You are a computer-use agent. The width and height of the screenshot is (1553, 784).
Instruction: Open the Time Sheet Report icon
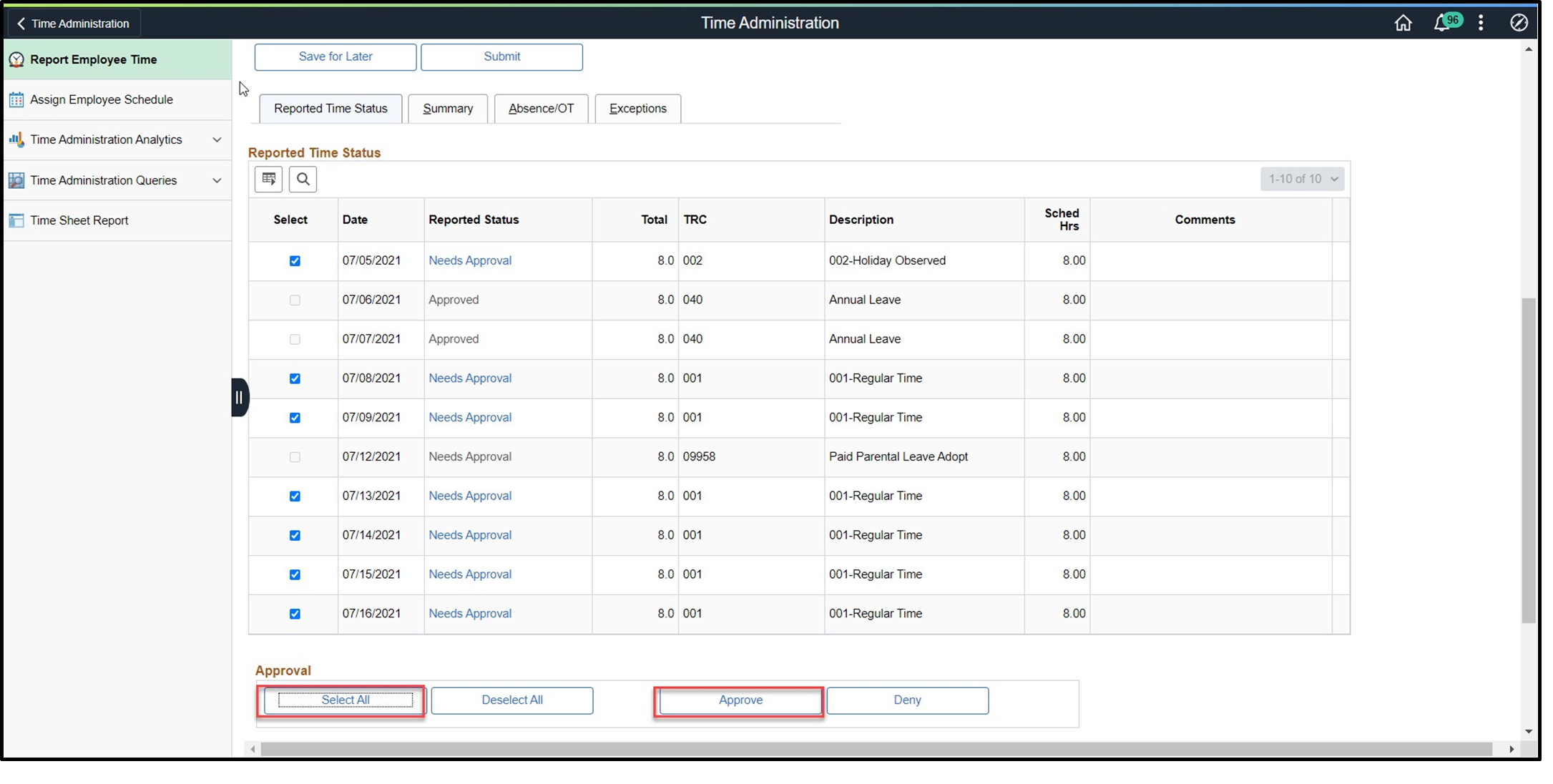[16, 220]
